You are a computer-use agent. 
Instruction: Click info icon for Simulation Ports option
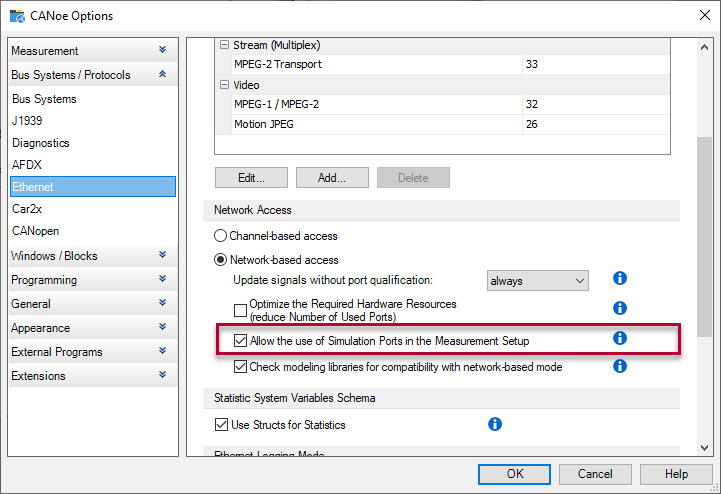pos(619,339)
